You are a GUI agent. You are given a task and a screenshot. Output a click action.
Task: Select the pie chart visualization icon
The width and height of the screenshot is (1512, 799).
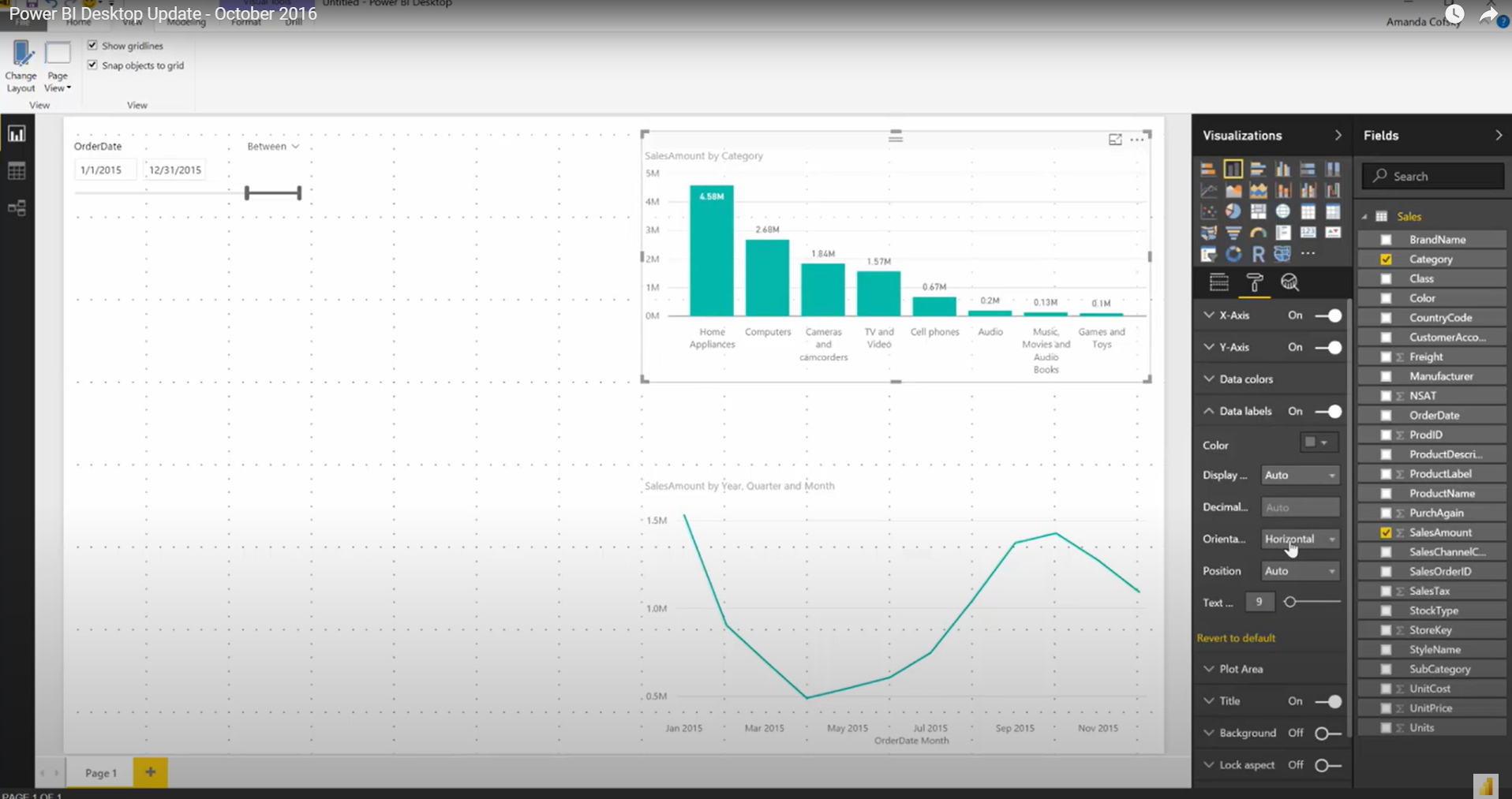tap(1233, 211)
